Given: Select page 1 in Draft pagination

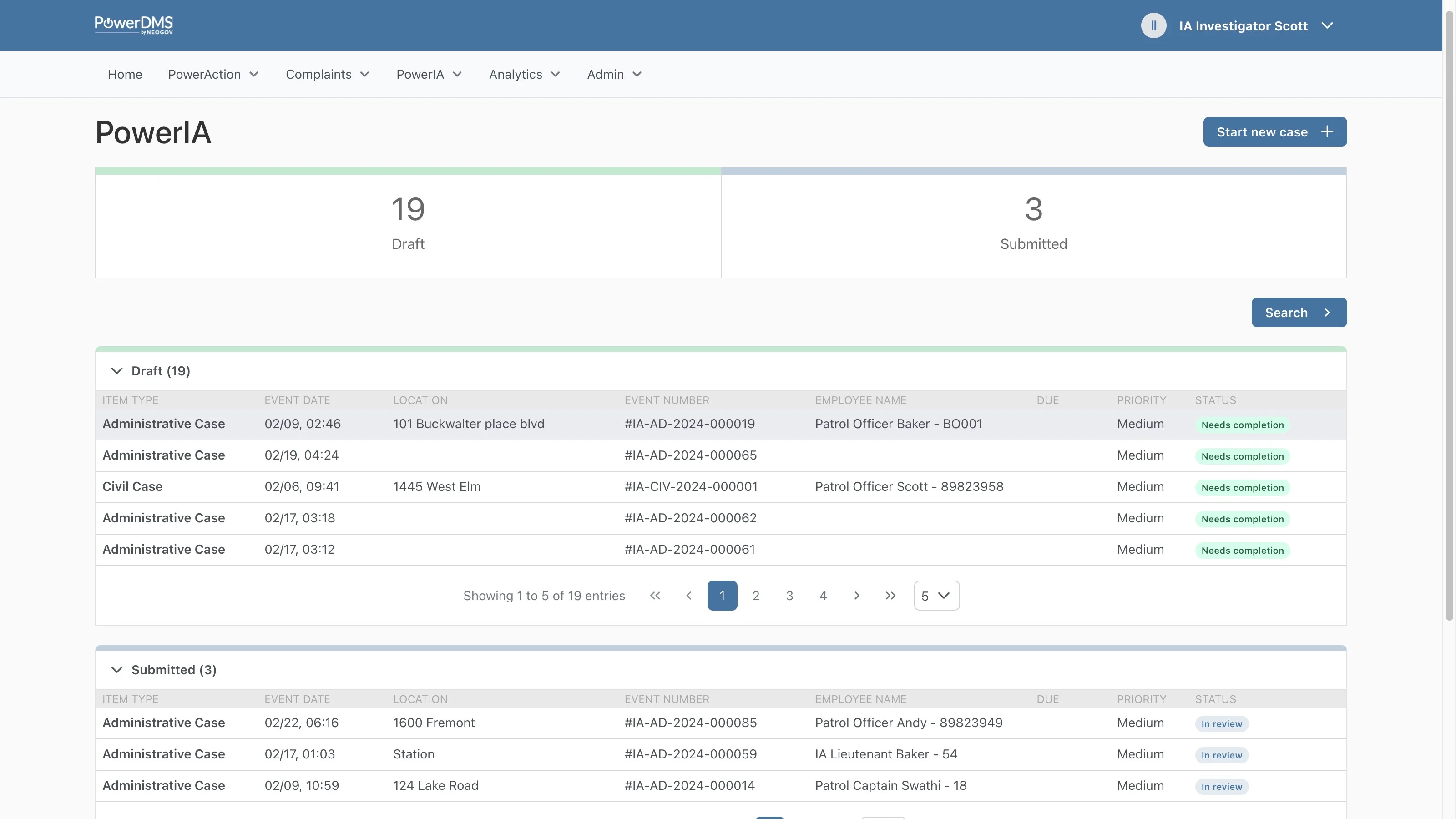Looking at the screenshot, I should tap(722, 595).
